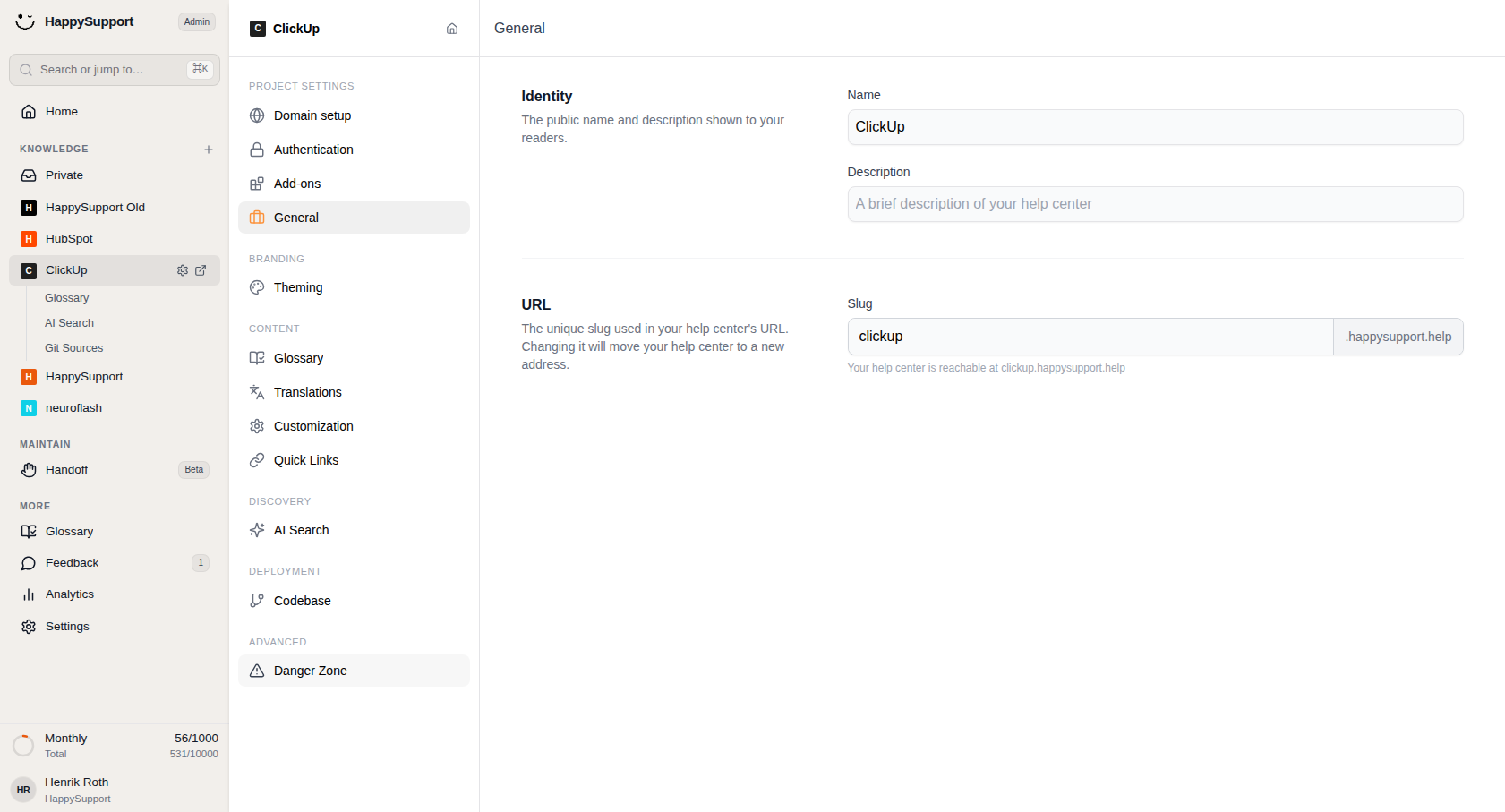
Task: Click the Feedback count badge 1
Action: (x=201, y=563)
